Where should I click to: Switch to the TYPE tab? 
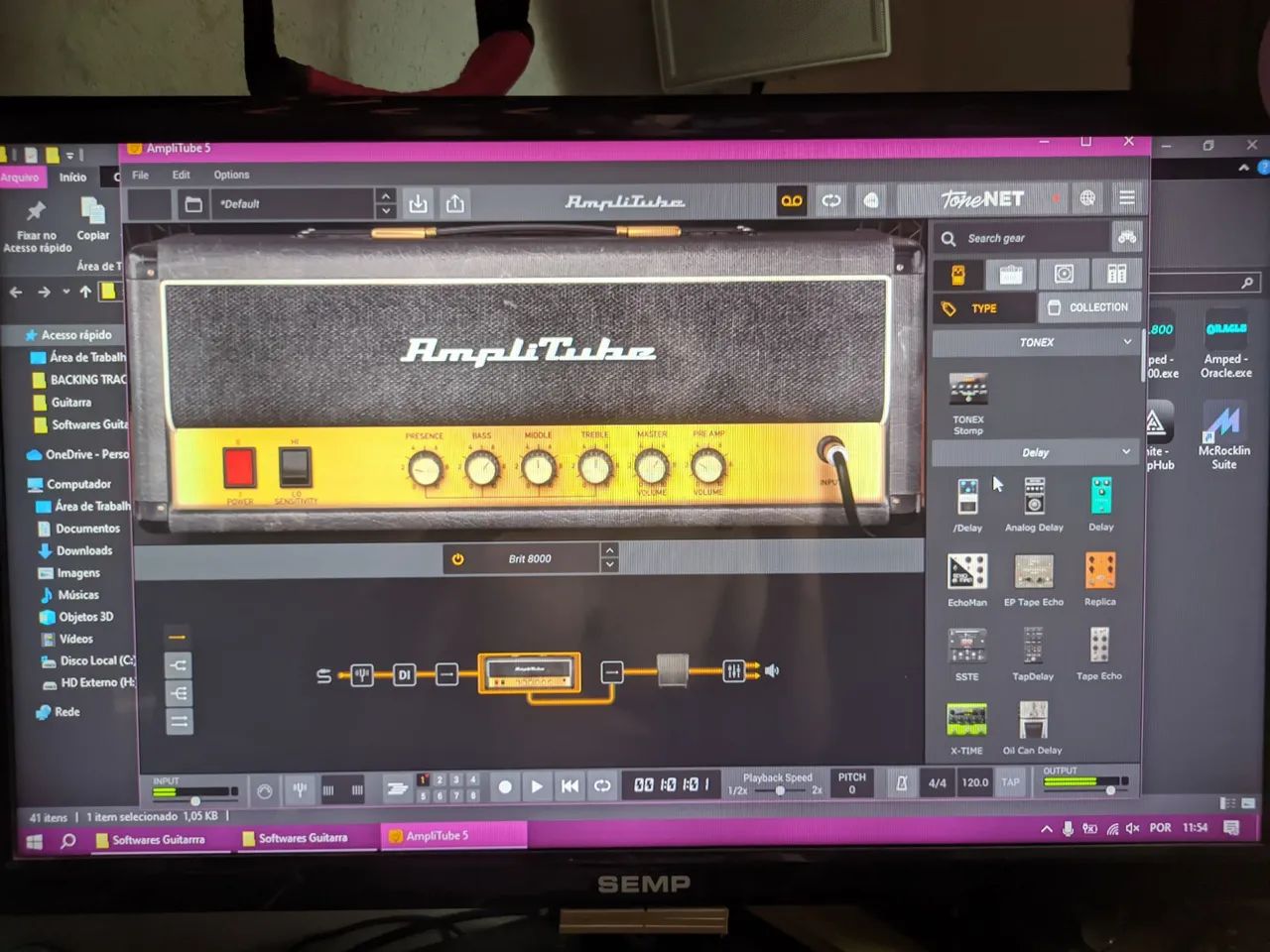pyautogui.click(x=983, y=308)
